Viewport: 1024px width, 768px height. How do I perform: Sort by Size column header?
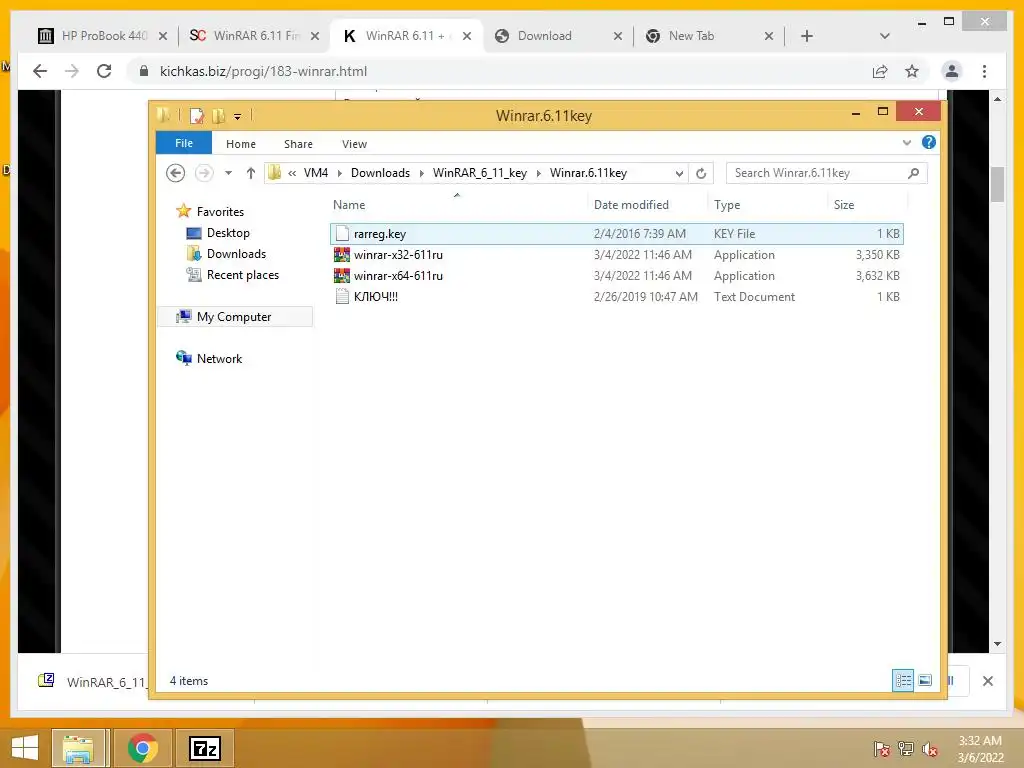(x=844, y=205)
